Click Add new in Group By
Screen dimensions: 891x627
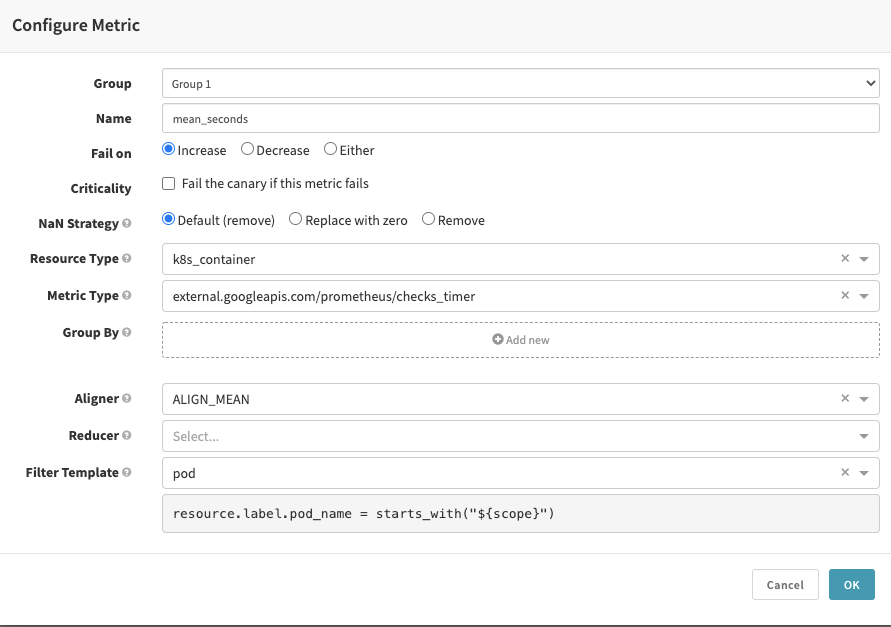pos(520,340)
